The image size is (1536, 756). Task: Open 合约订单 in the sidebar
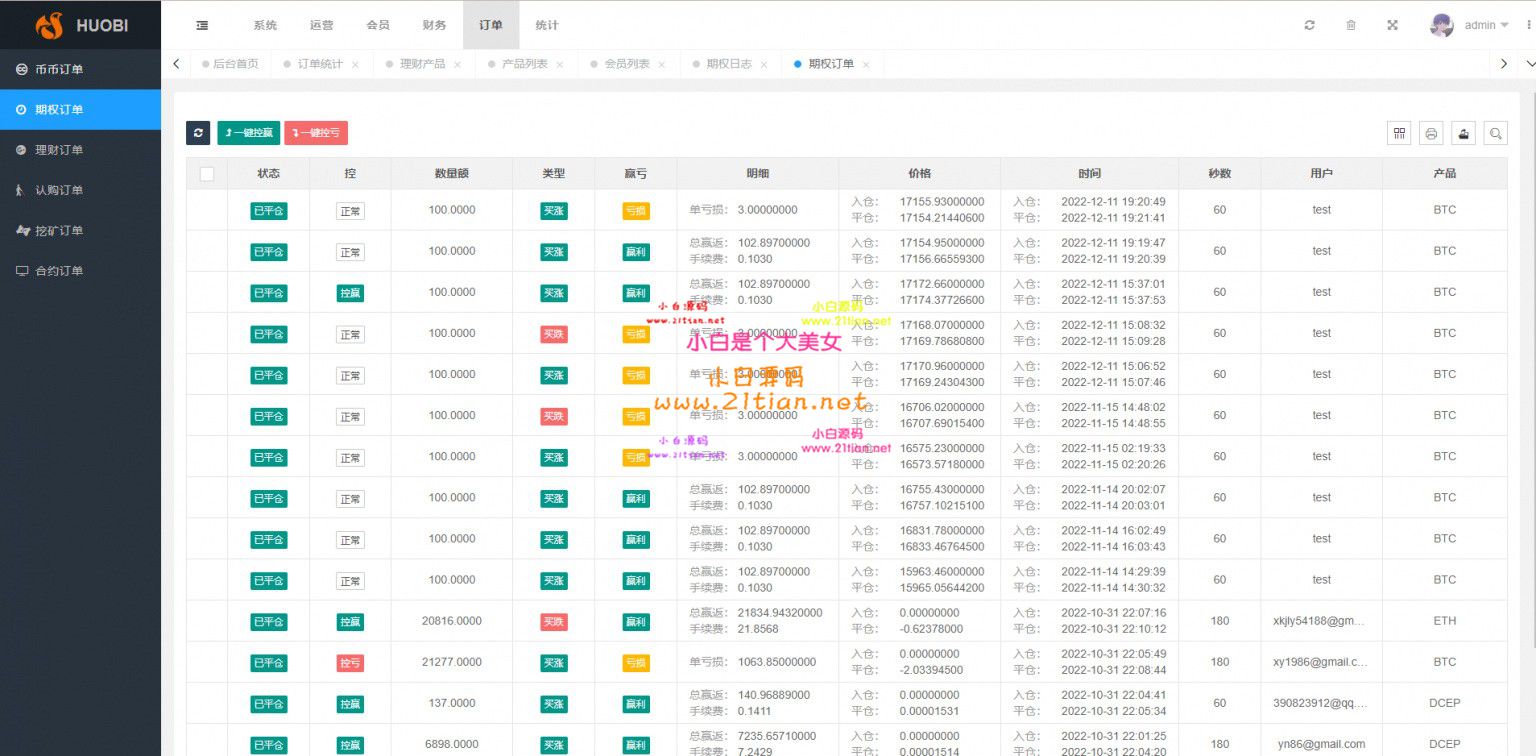[x=59, y=271]
